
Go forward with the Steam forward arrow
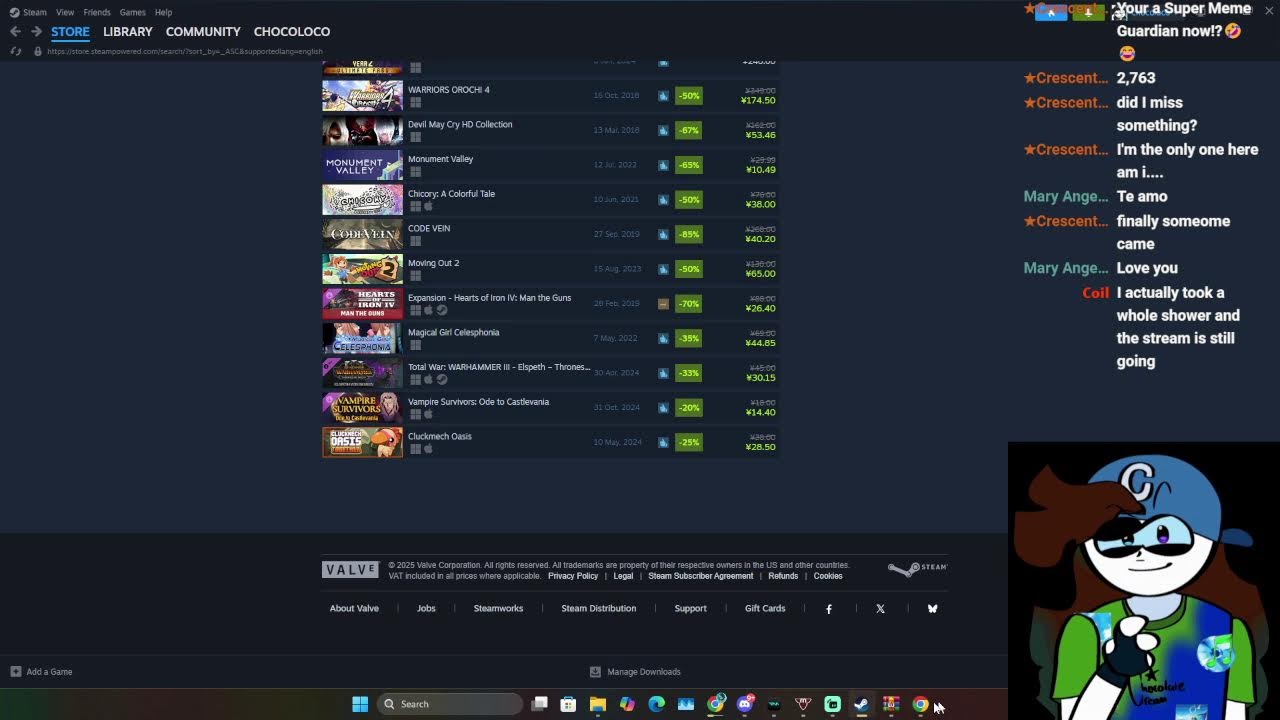pos(36,32)
